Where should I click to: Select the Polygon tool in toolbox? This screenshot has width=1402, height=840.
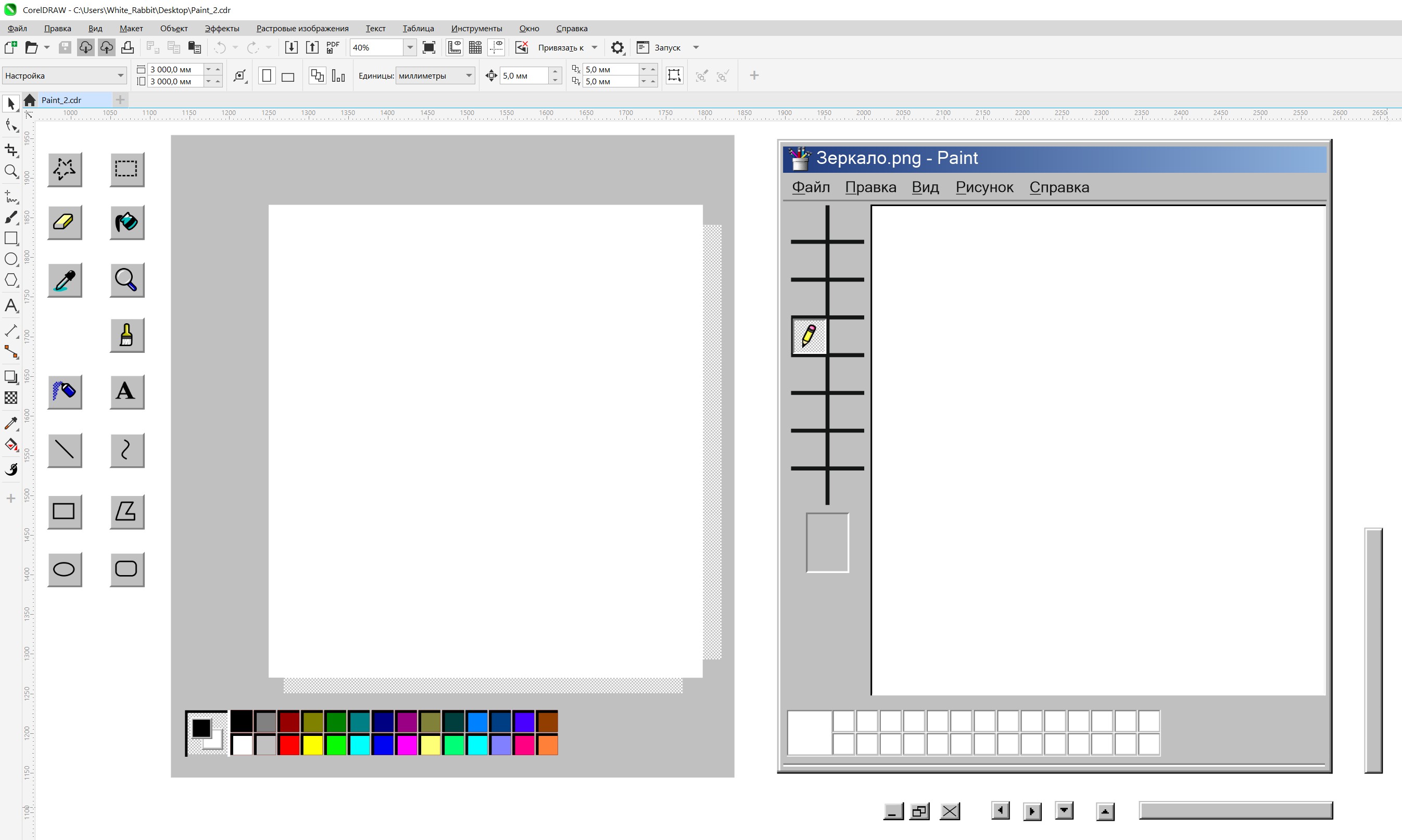[x=11, y=280]
